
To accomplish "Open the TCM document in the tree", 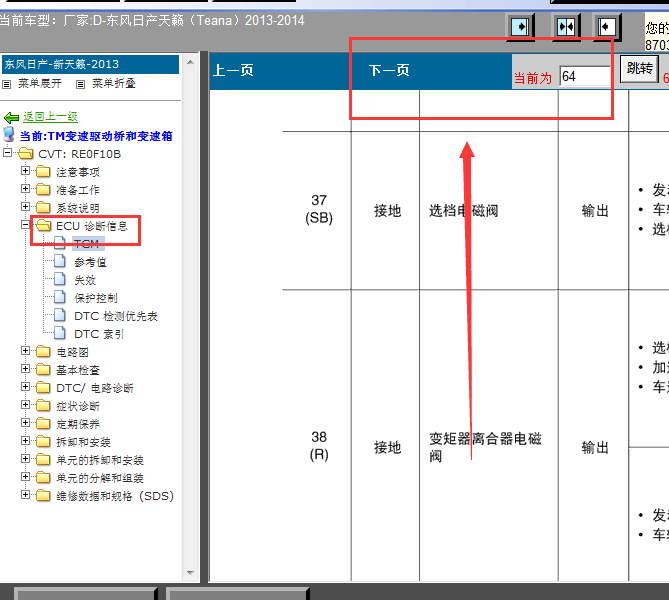I will pos(86,244).
